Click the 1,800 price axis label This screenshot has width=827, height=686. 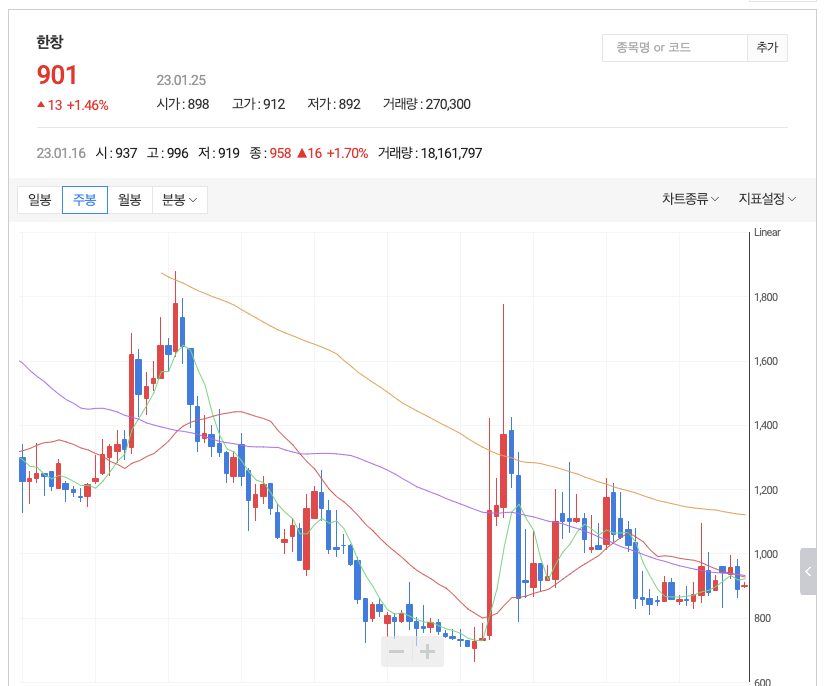click(x=766, y=297)
